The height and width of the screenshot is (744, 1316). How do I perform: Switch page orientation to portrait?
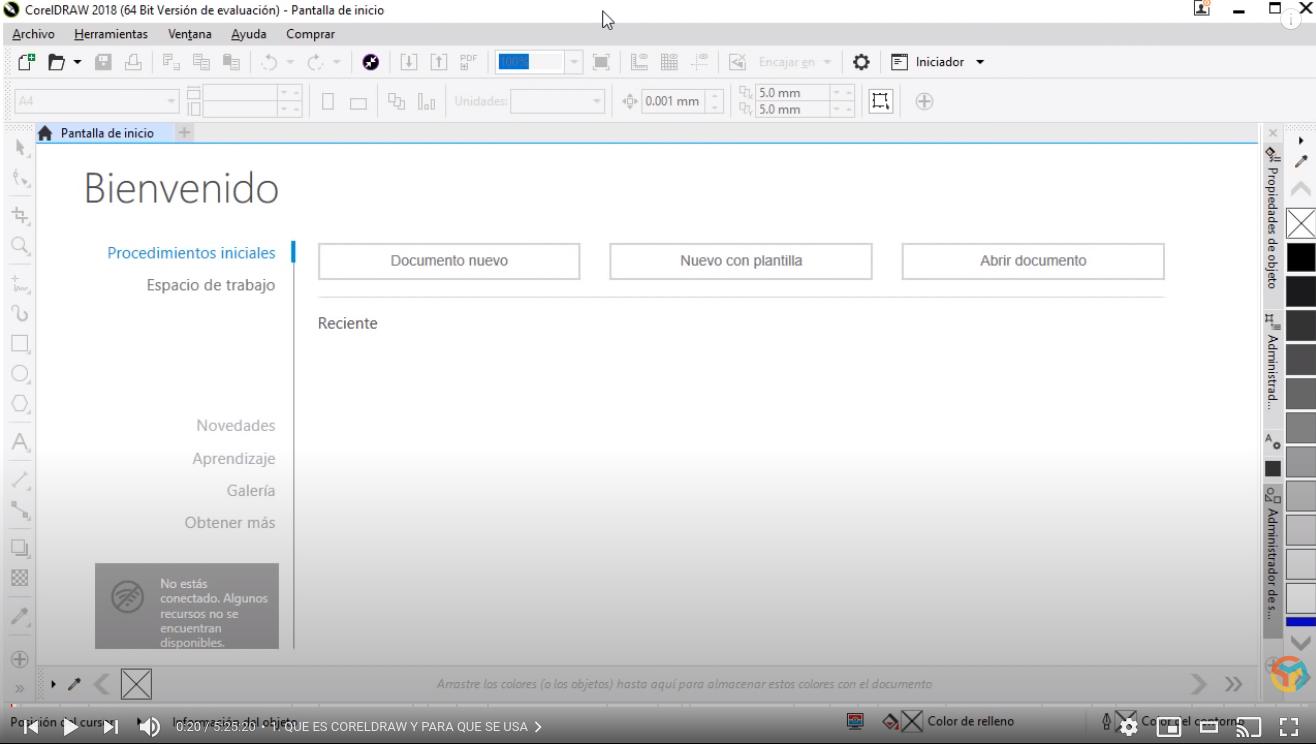(x=328, y=101)
